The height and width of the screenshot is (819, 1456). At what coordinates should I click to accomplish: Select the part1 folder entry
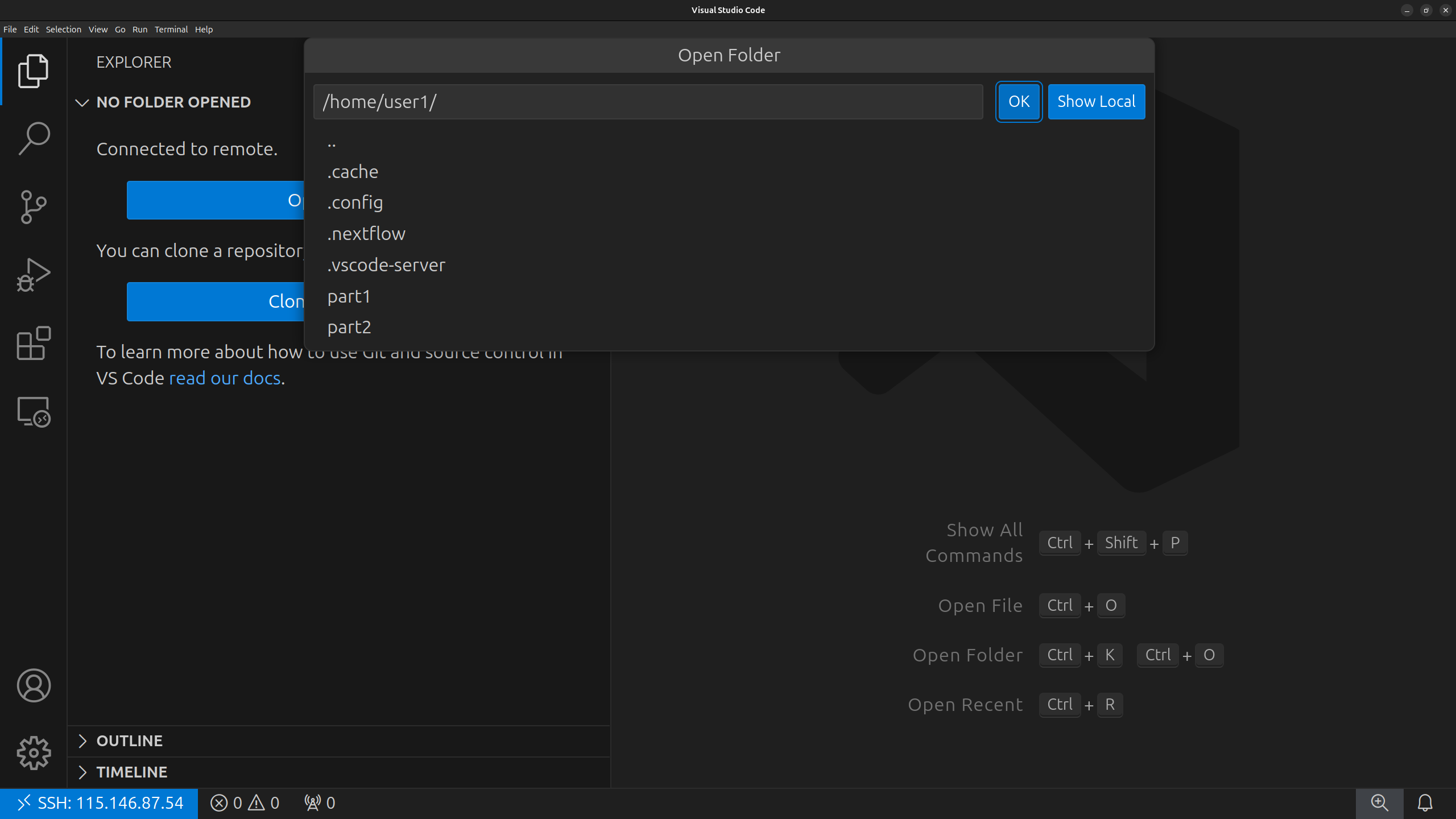(x=349, y=296)
